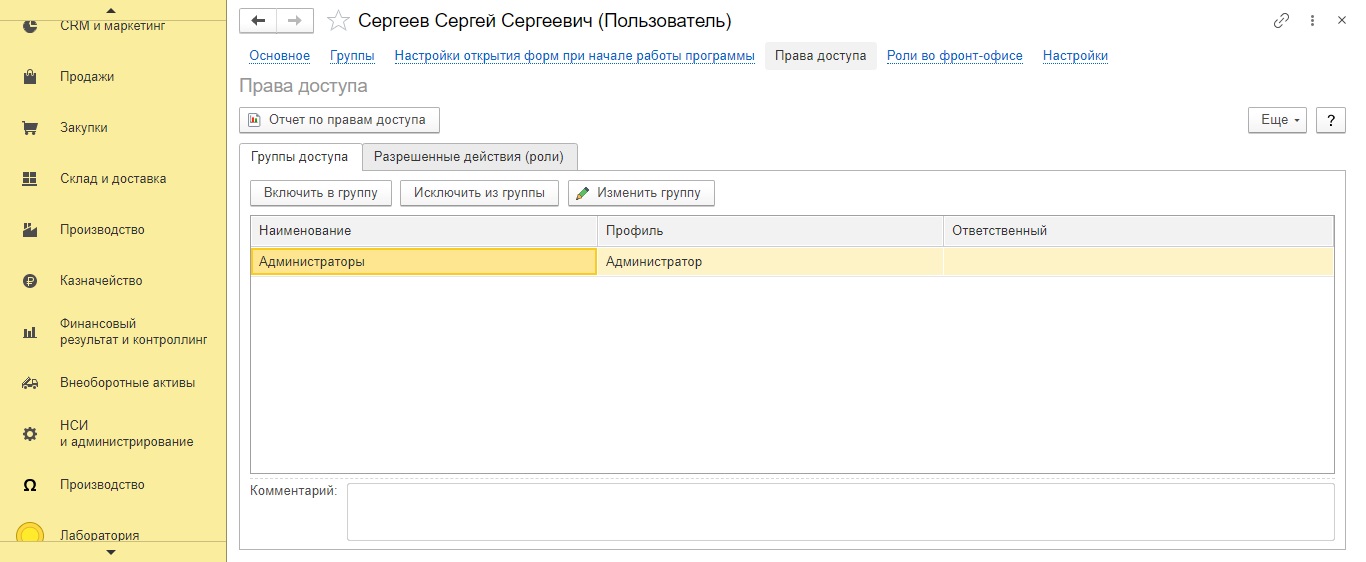Open the НСИ и администрирование section label
1366x562 pixels.
tap(127, 434)
